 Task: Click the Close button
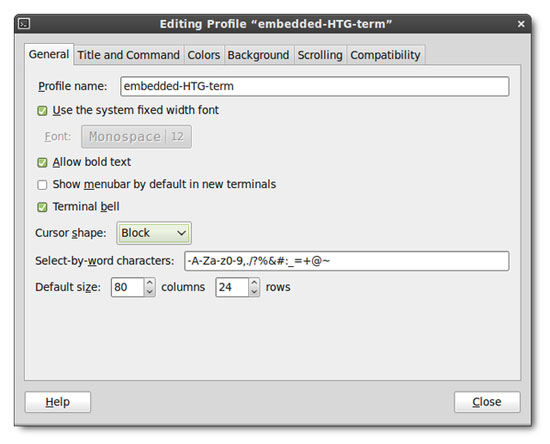[x=487, y=402]
